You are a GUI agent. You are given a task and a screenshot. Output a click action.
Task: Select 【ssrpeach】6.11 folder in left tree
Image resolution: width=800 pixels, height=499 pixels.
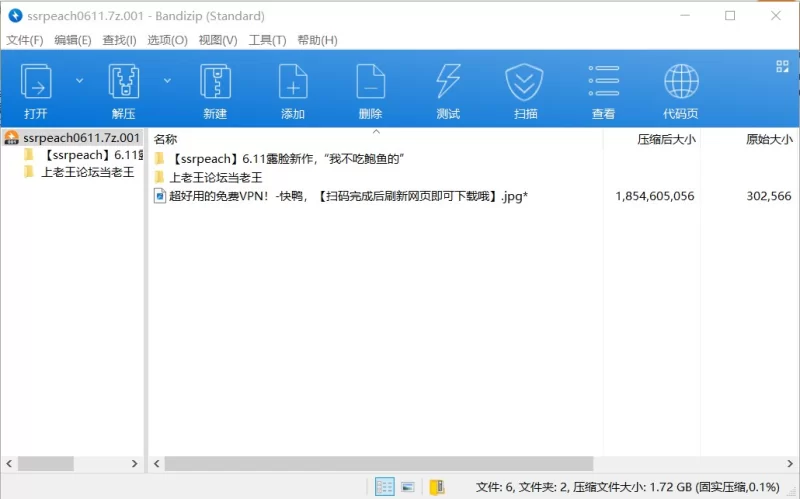pyautogui.click(x=92, y=155)
